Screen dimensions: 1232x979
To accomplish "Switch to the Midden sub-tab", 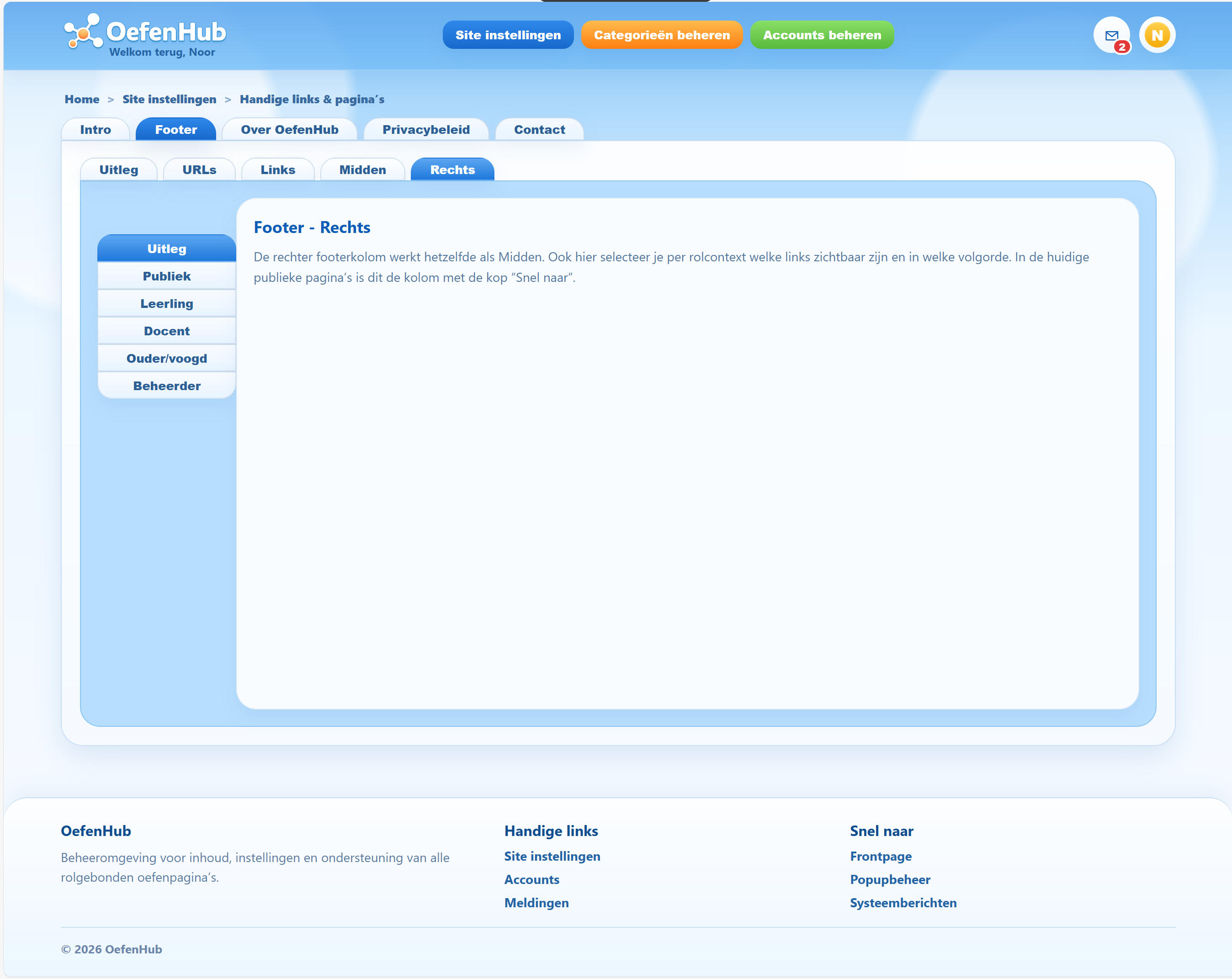I will (x=363, y=169).
